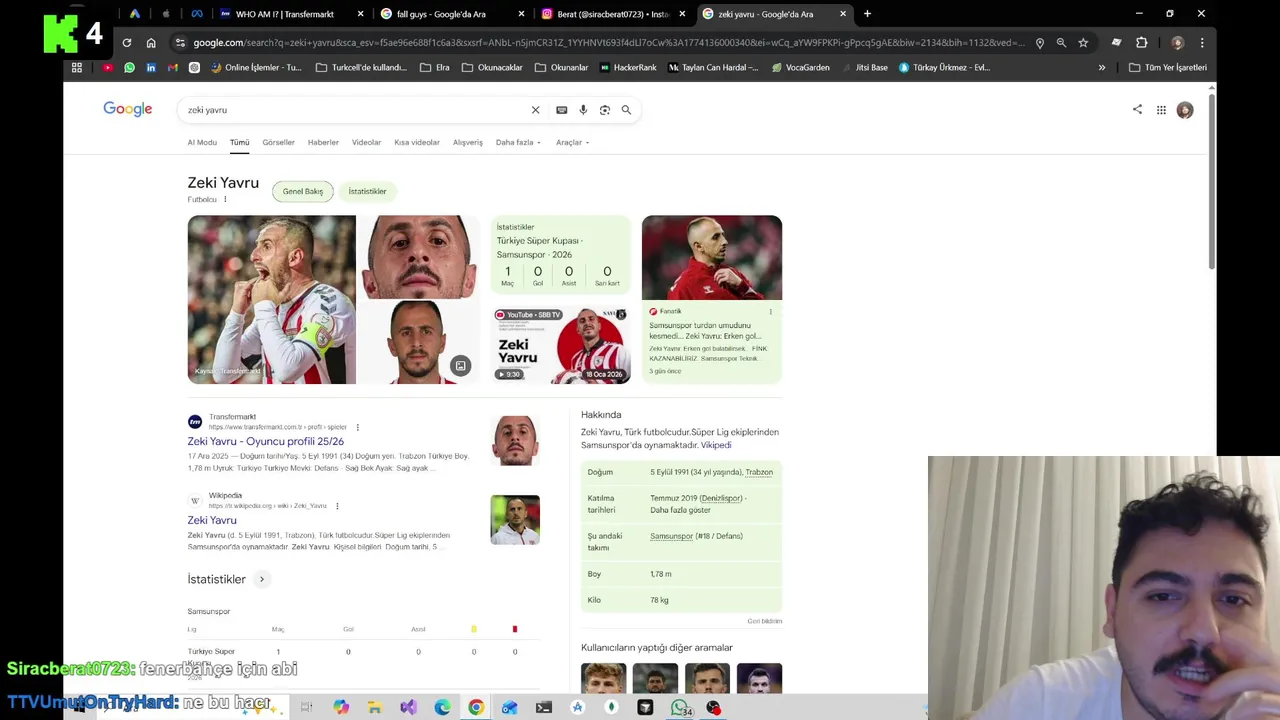Open the Okunanlar bookmark folder
Screen dimensions: 1280x720
(x=561, y=67)
